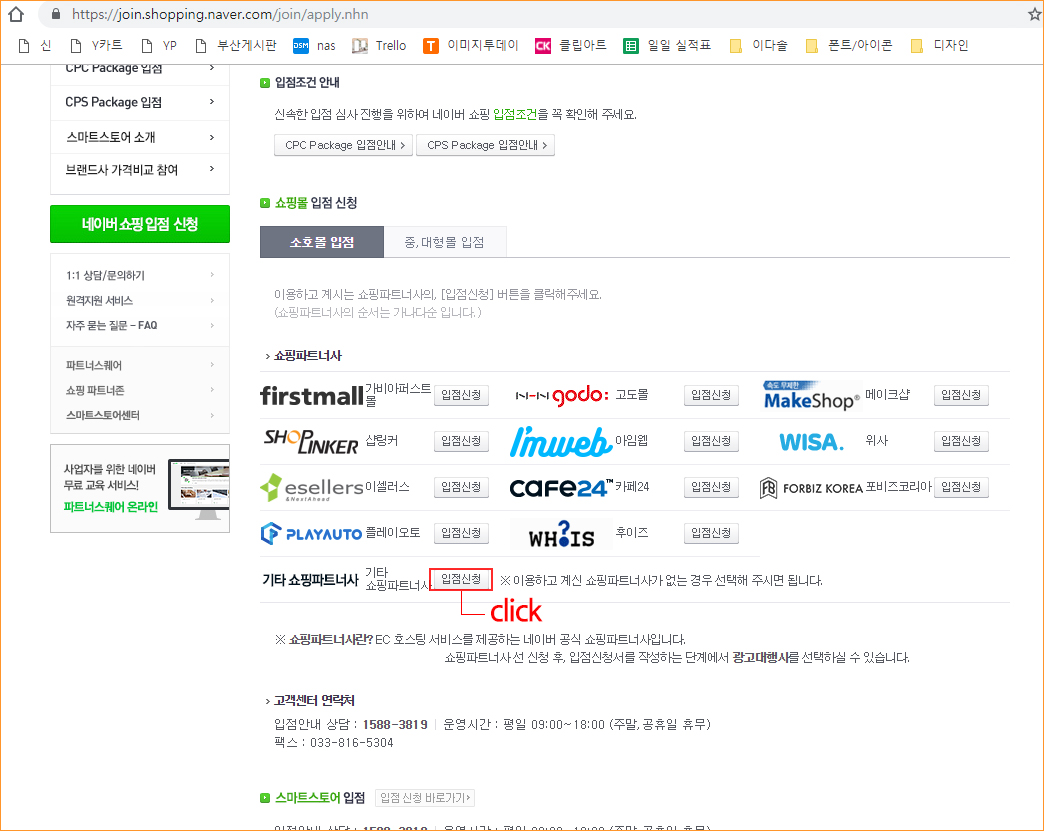Click 입점신청 button for 후이즈
This screenshot has height=831, width=1044.
(x=711, y=533)
